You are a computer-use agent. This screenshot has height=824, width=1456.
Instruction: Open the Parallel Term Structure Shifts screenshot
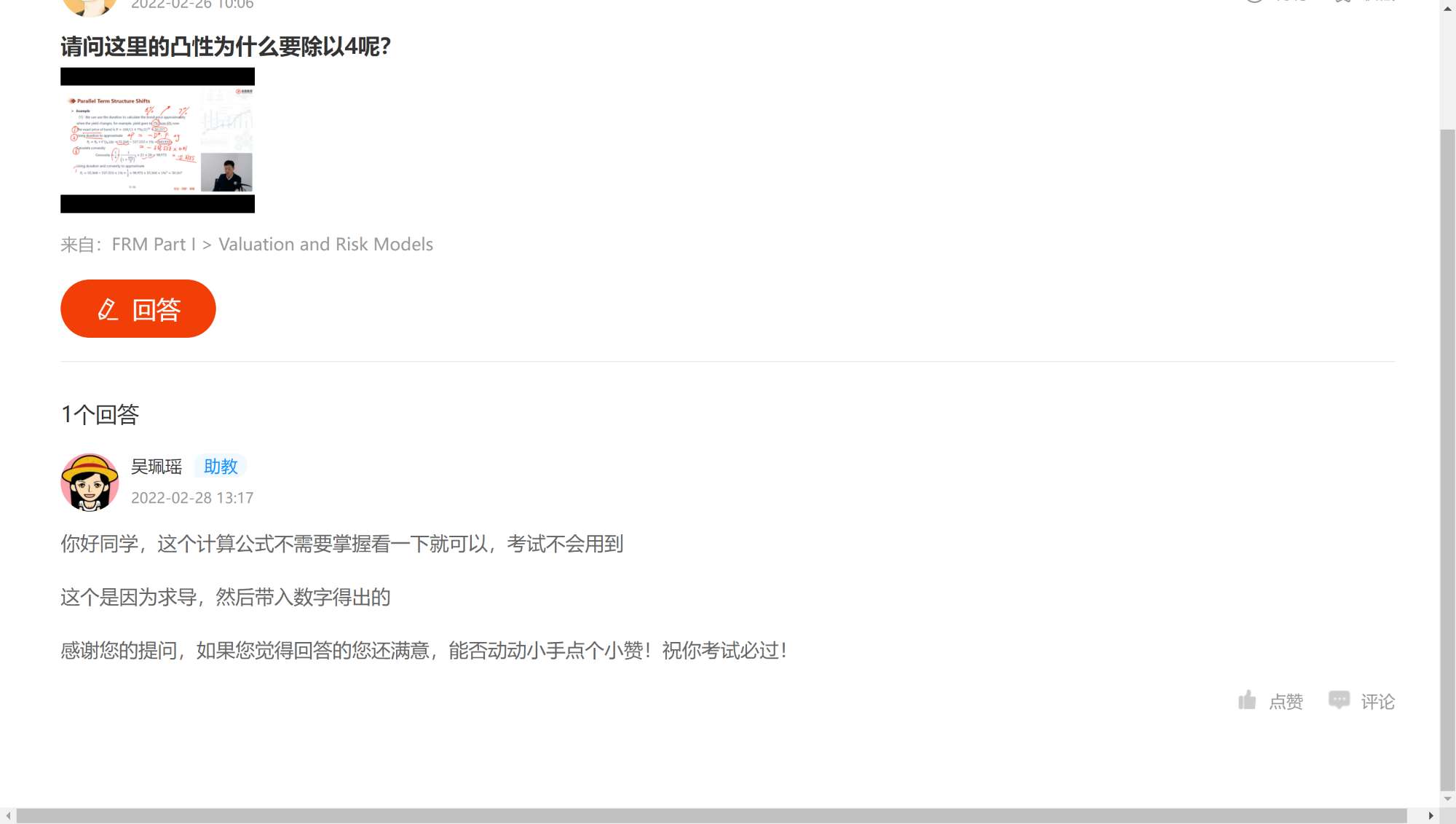157,140
